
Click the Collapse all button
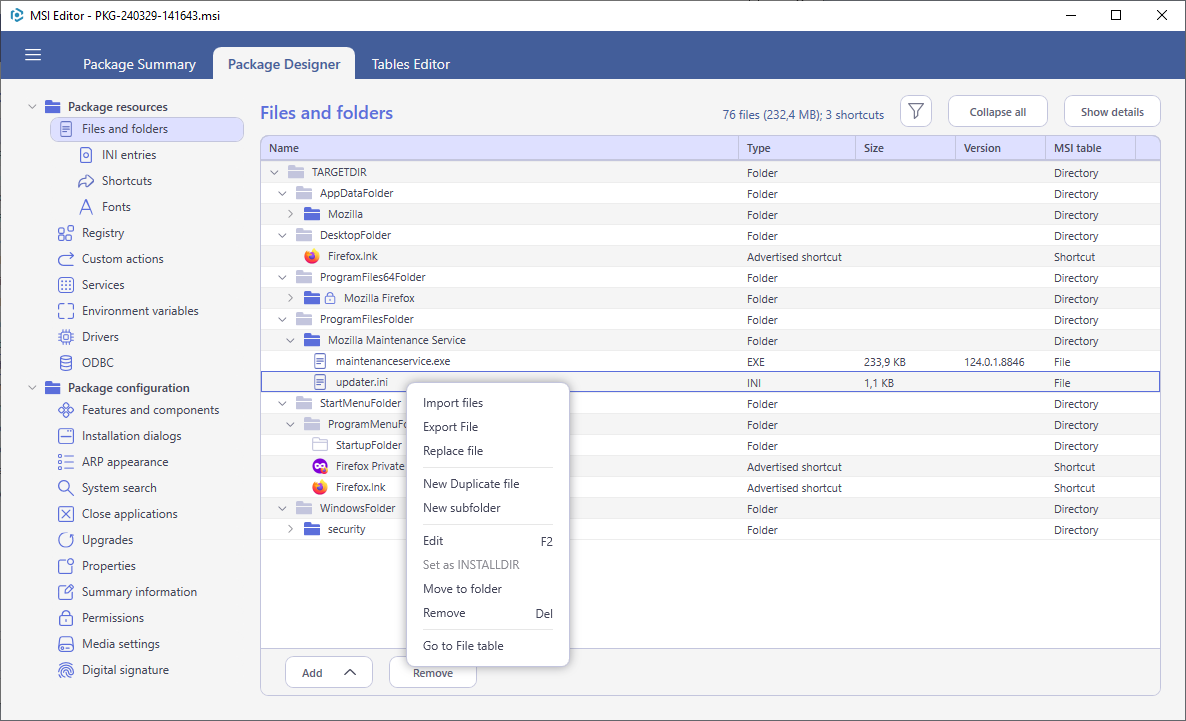pyautogui.click(x=998, y=112)
